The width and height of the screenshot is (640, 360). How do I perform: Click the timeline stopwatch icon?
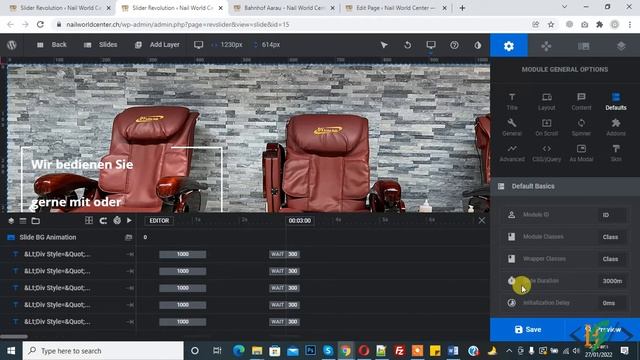tap(117, 220)
